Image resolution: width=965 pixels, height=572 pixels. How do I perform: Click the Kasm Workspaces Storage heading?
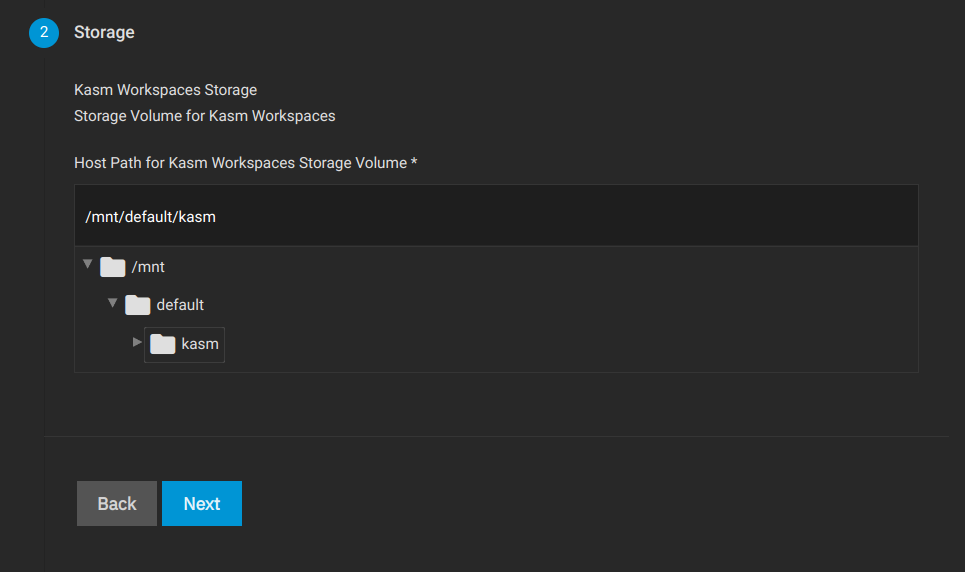(x=166, y=90)
